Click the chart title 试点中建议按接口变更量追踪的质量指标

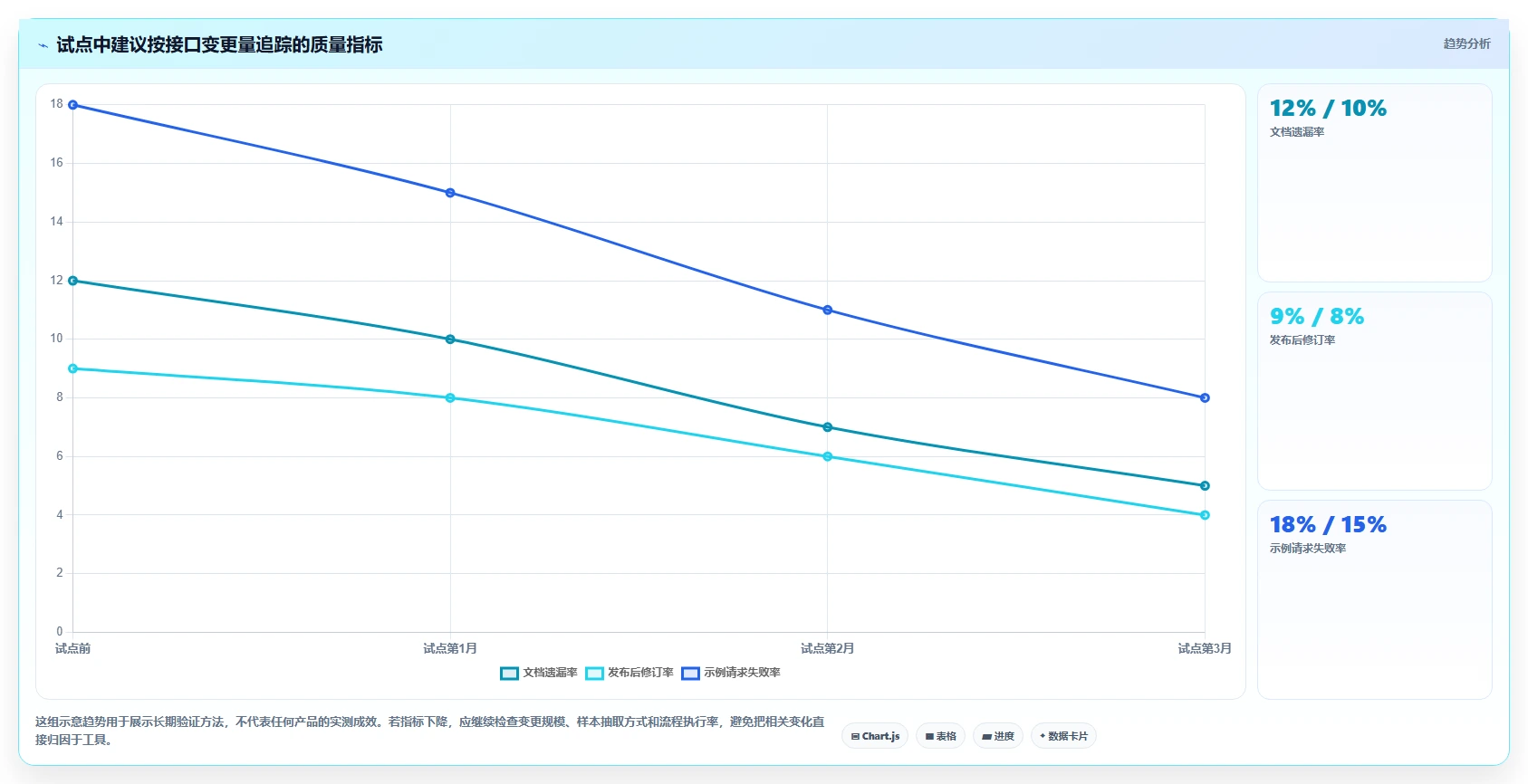(219, 44)
